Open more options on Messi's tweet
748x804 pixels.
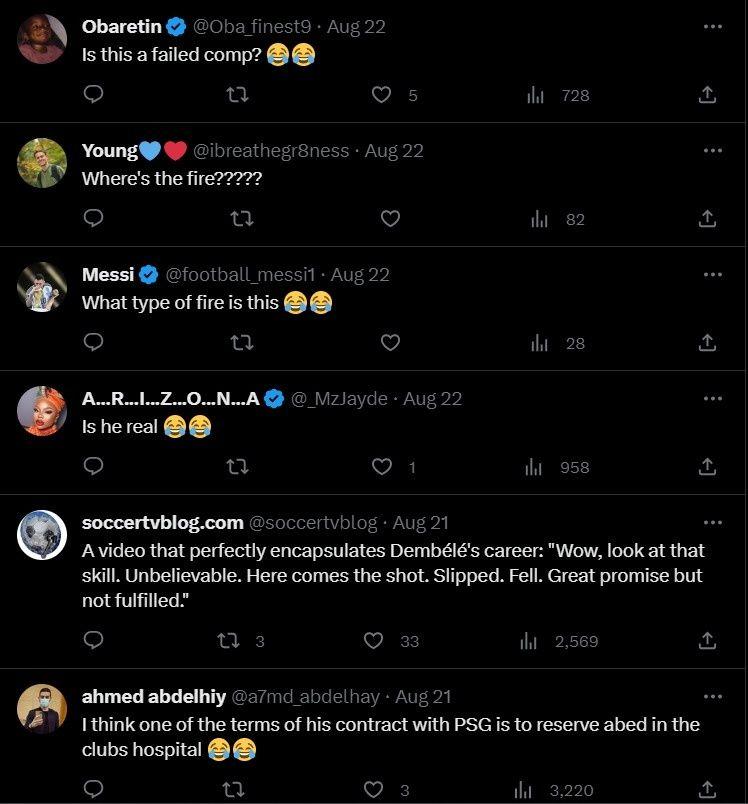[712, 274]
